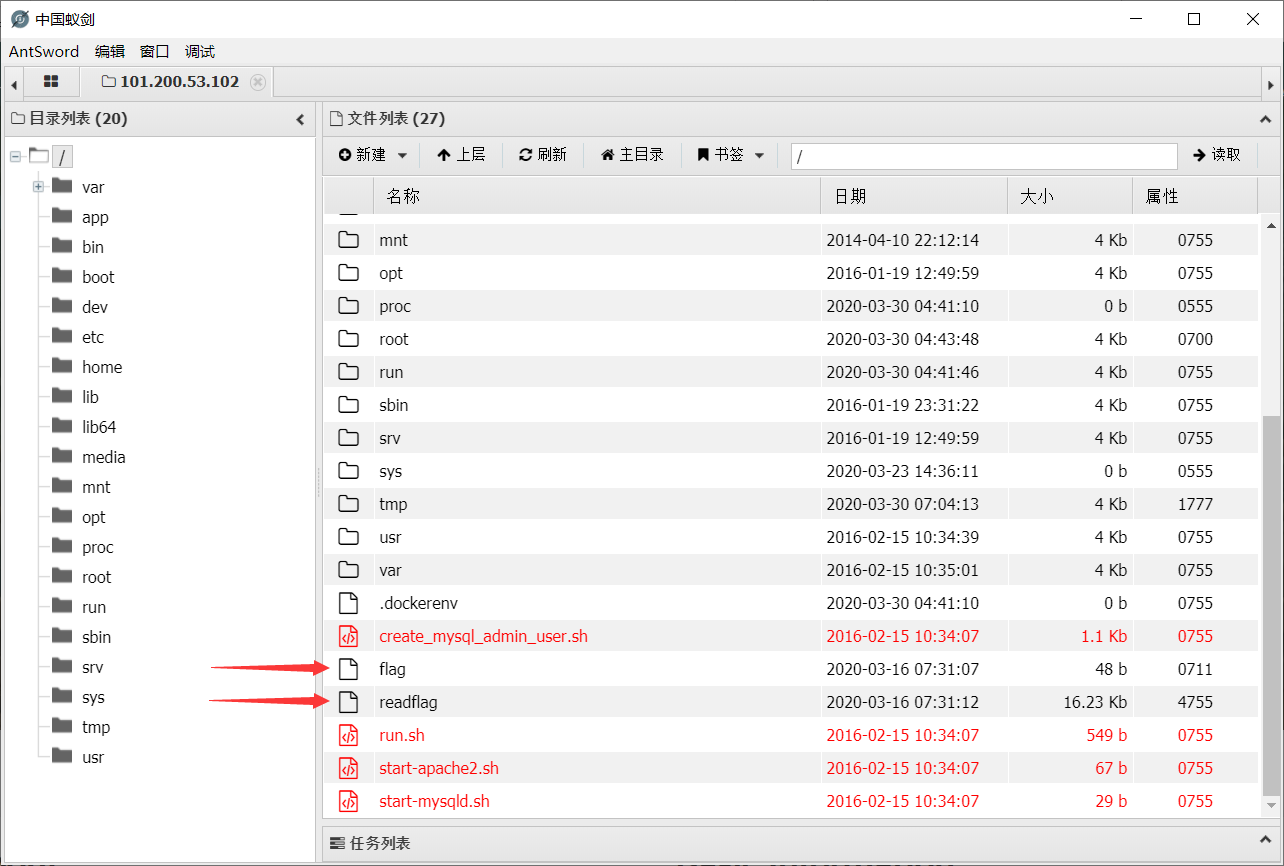Click the path input field
The width and height of the screenshot is (1284, 866).
pyautogui.click(x=983, y=156)
